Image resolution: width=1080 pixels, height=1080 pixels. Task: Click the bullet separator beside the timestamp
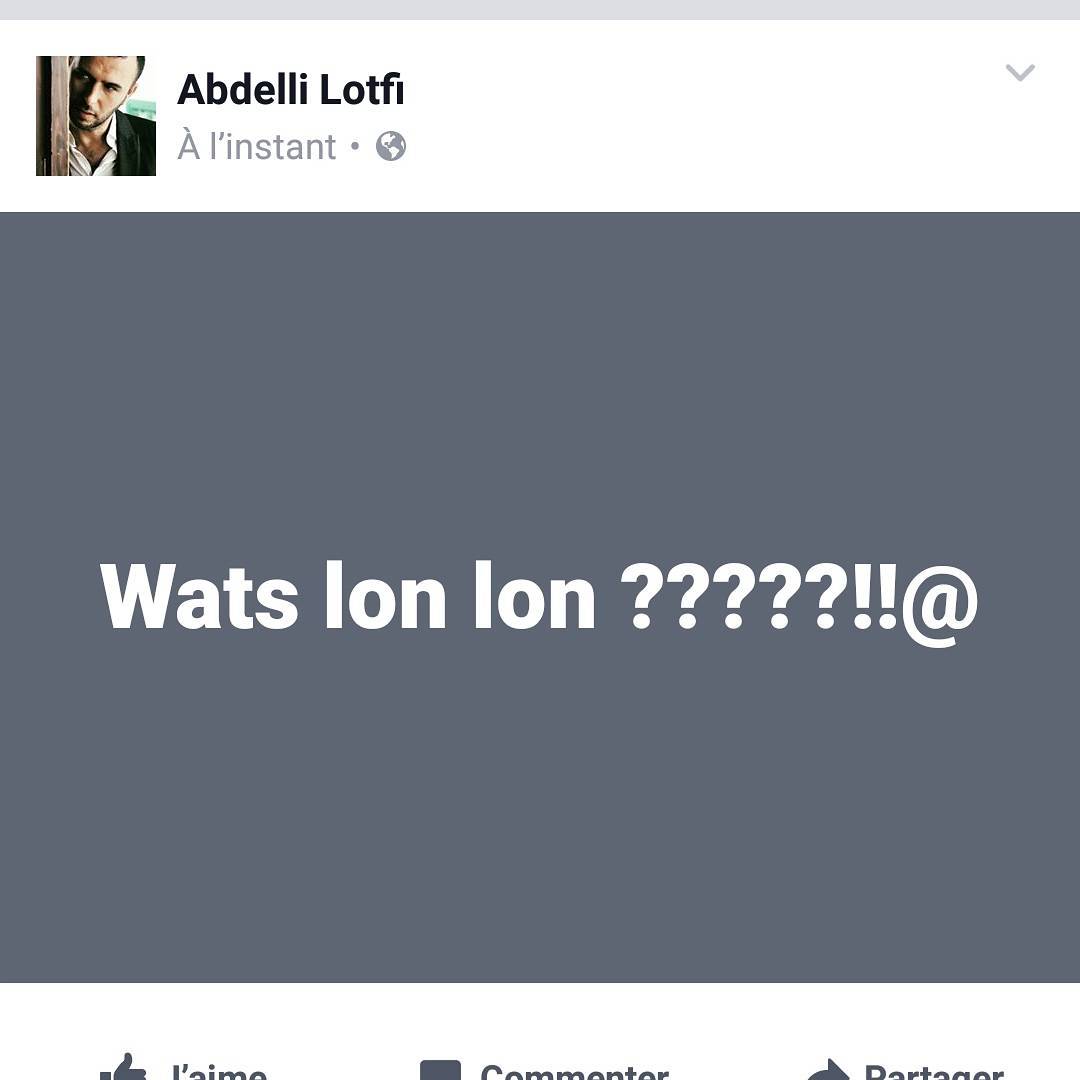coord(355,146)
